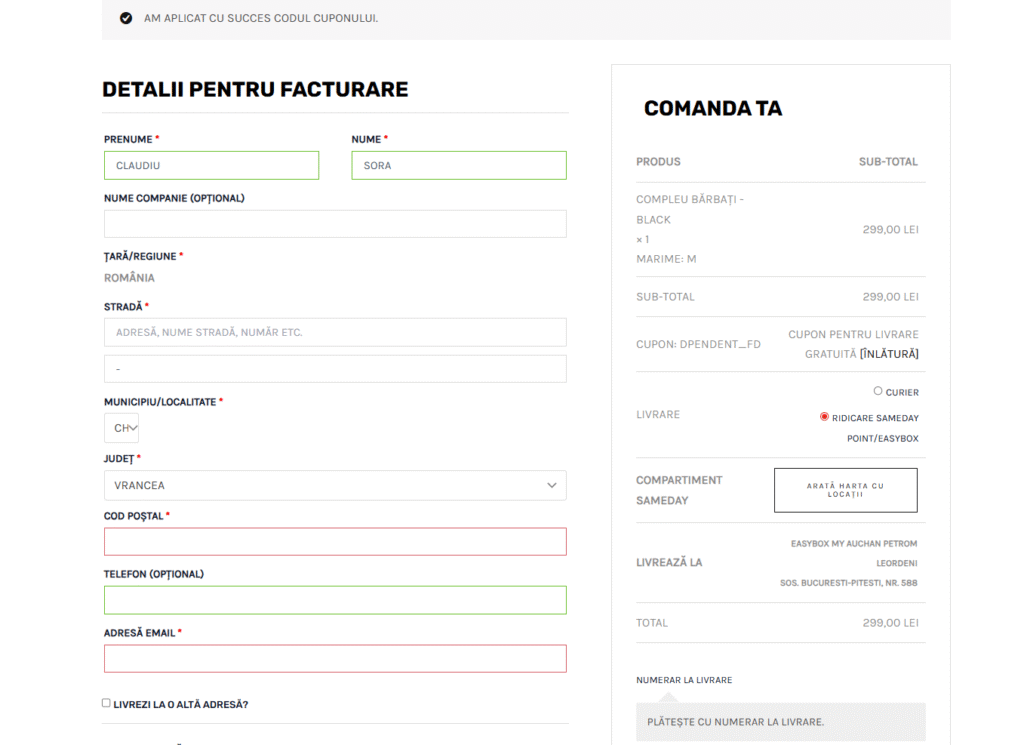Click the second address line field

tap(334, 369)
